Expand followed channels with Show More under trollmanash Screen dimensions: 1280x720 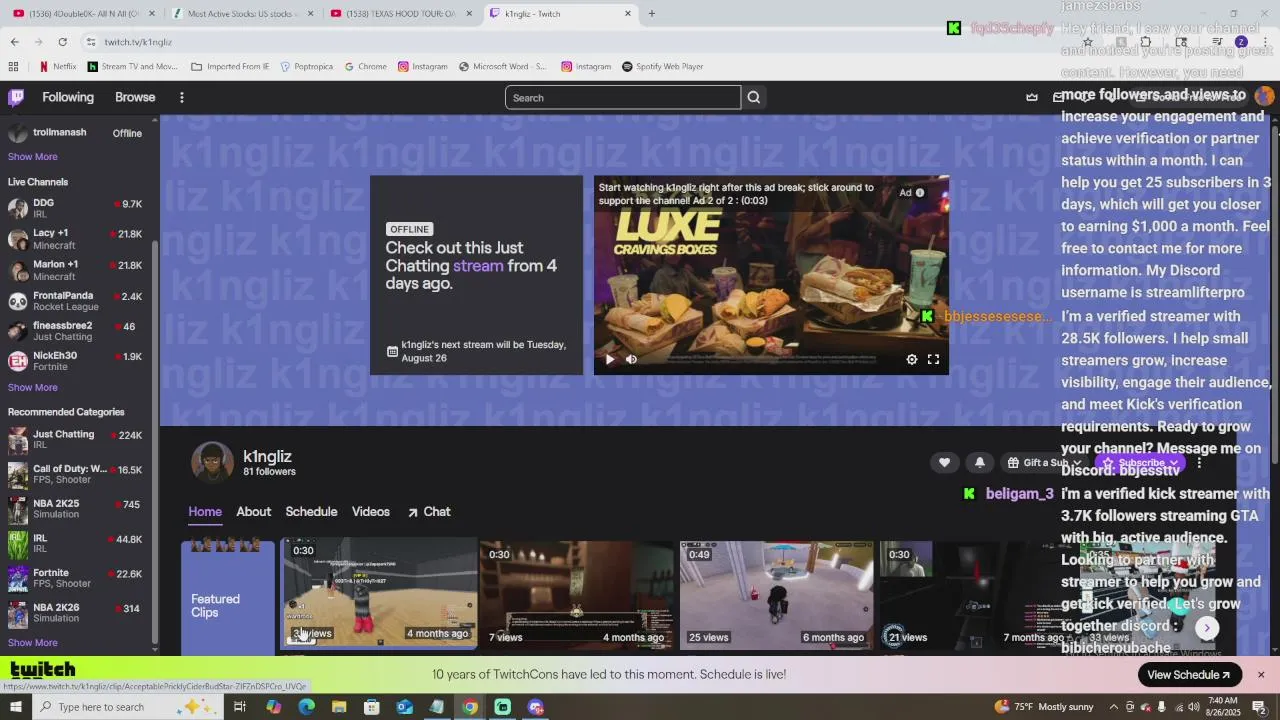33,157
